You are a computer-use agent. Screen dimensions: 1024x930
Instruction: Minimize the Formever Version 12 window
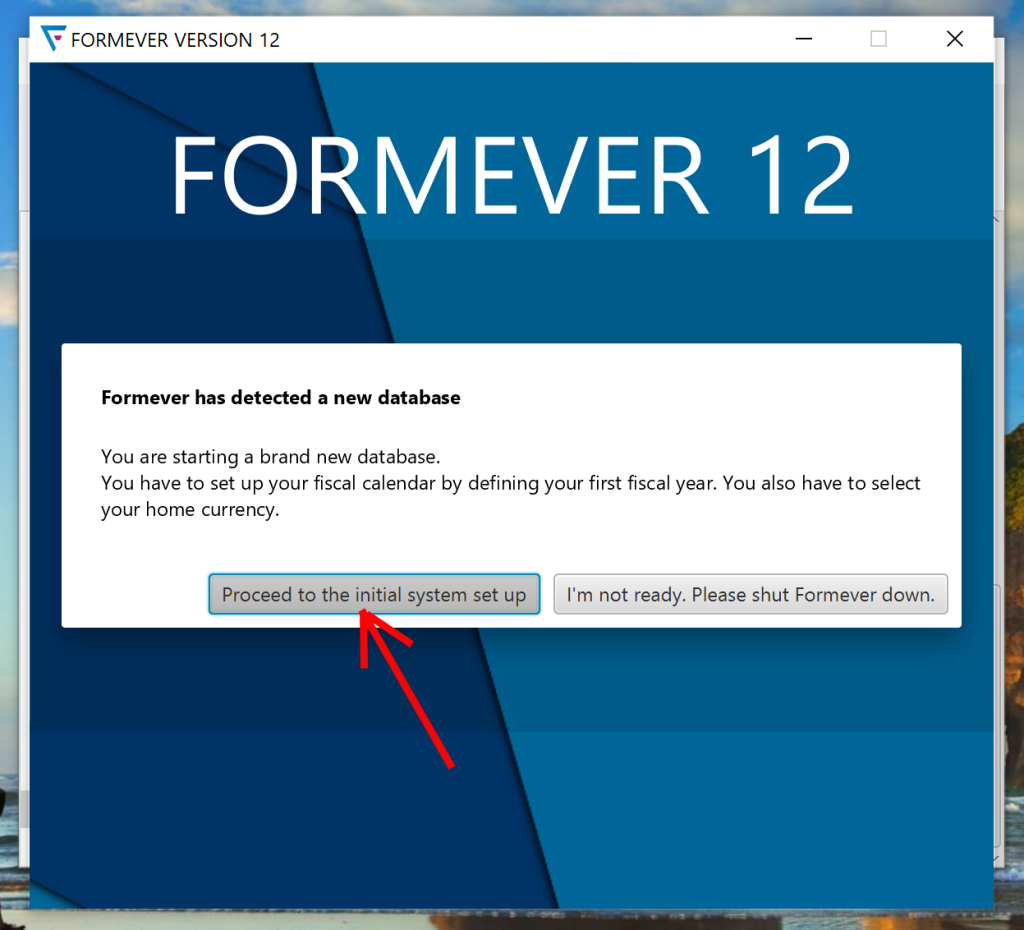coord(803,39)
